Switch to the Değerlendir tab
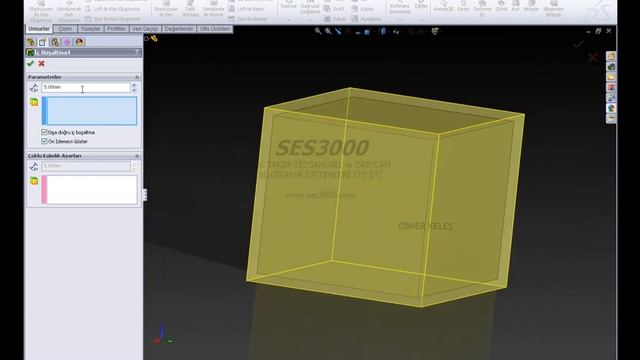The height and width of the screenshot is (360, 640). [179, 29]
